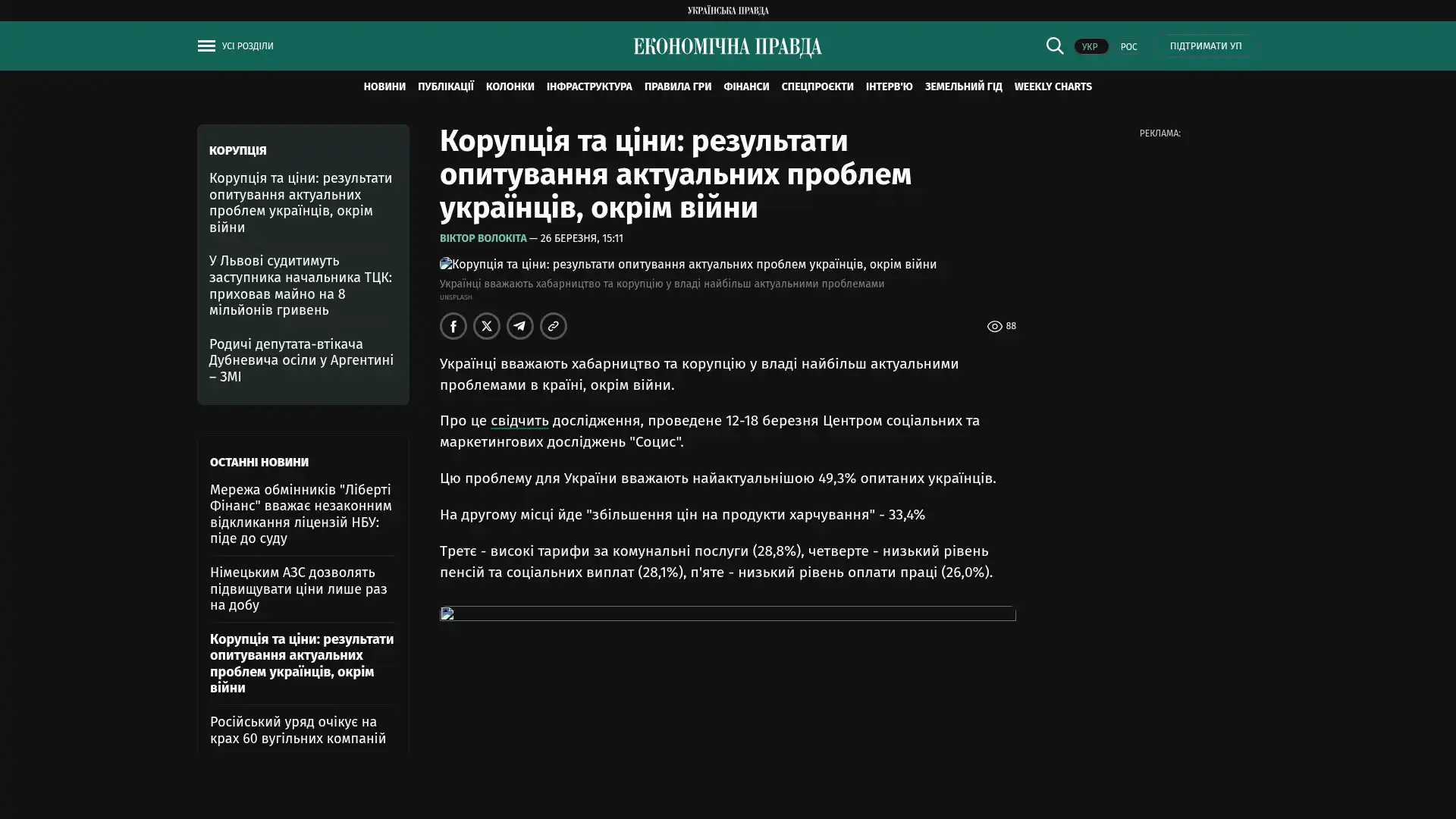
Task: Open the НОВИНИ menu item
Action: point(384,86)
